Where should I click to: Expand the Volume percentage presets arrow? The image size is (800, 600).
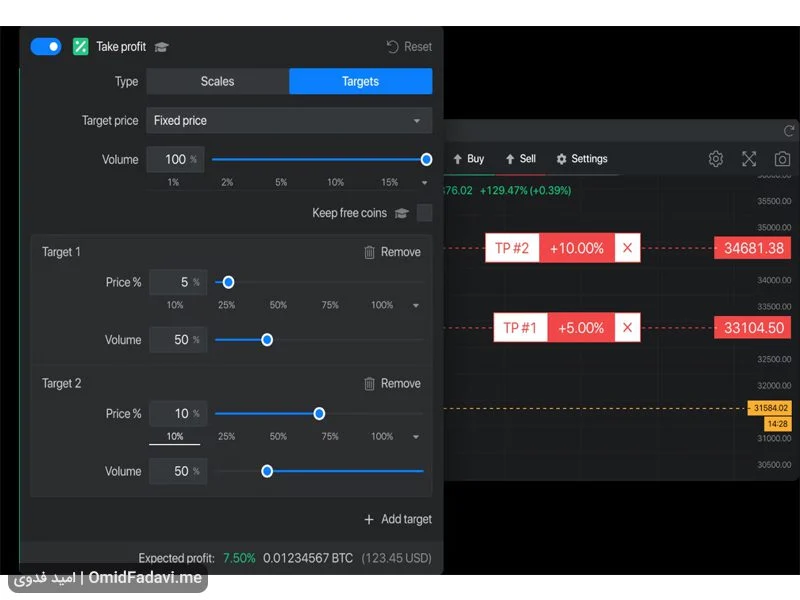(424, 183)
